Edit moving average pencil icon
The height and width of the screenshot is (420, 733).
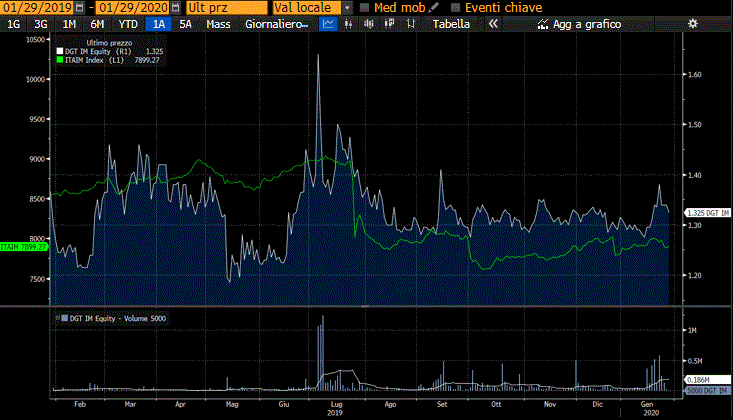point(435,8)
